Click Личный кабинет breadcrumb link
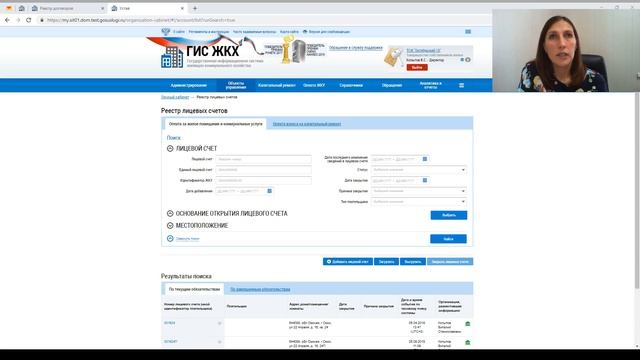 pyautogui.click(x=175, y=97)
